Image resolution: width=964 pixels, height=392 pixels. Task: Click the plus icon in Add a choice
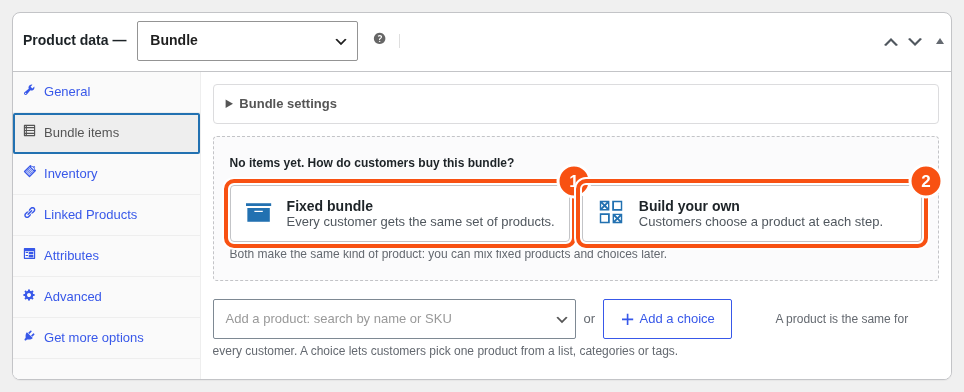point(627,319)
